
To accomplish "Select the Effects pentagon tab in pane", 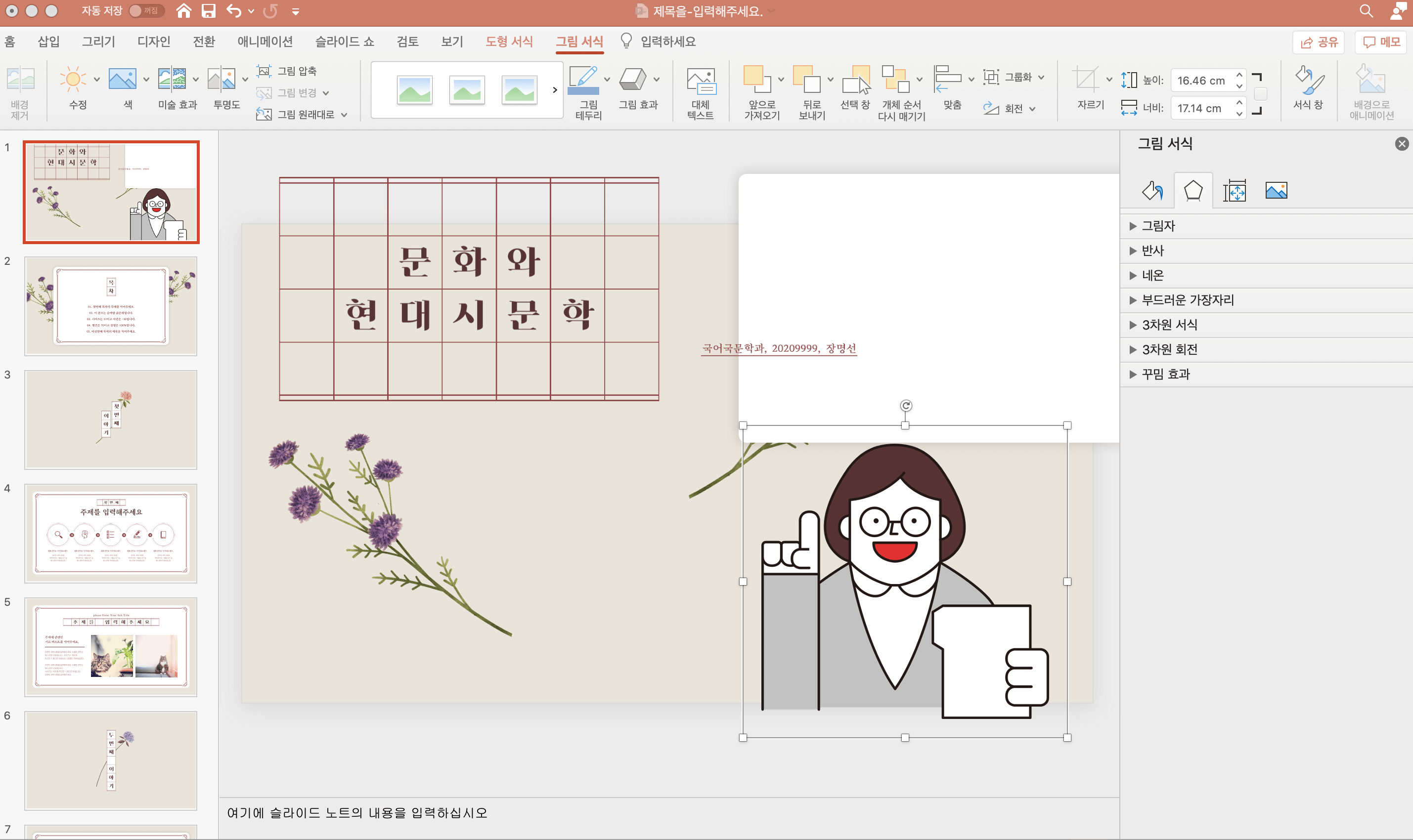I will click(1192, 191).
